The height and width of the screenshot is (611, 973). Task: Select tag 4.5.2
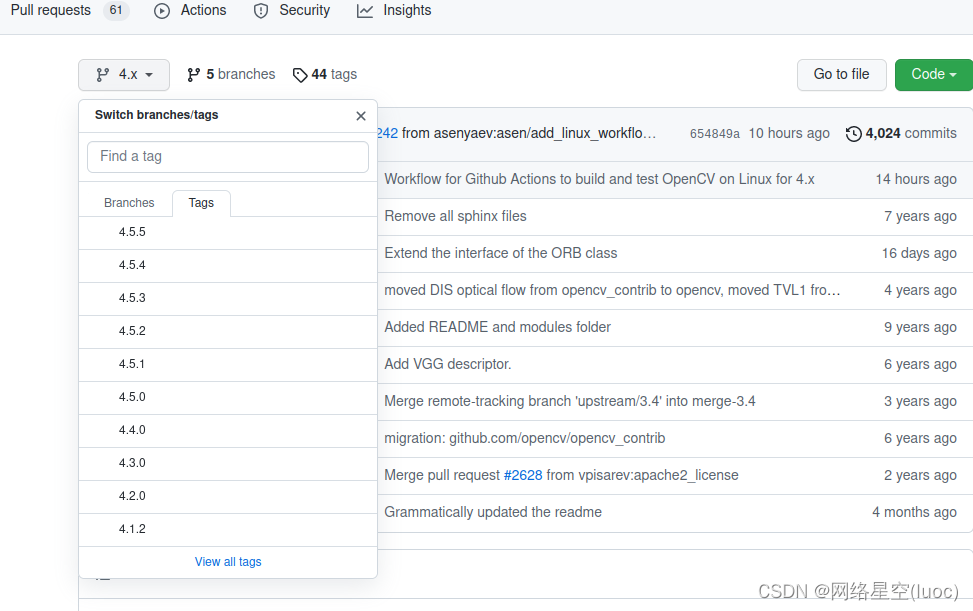coord(228,331)
